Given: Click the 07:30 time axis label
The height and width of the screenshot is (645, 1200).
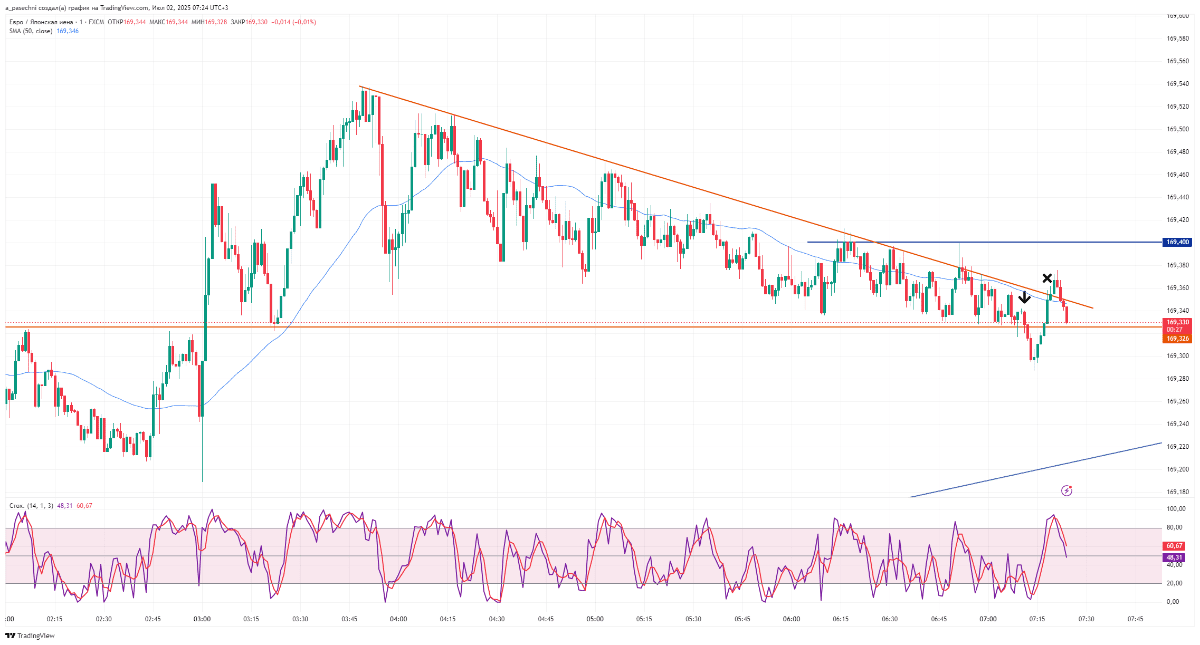Looking at the screenshot, I should point(1085,619).
